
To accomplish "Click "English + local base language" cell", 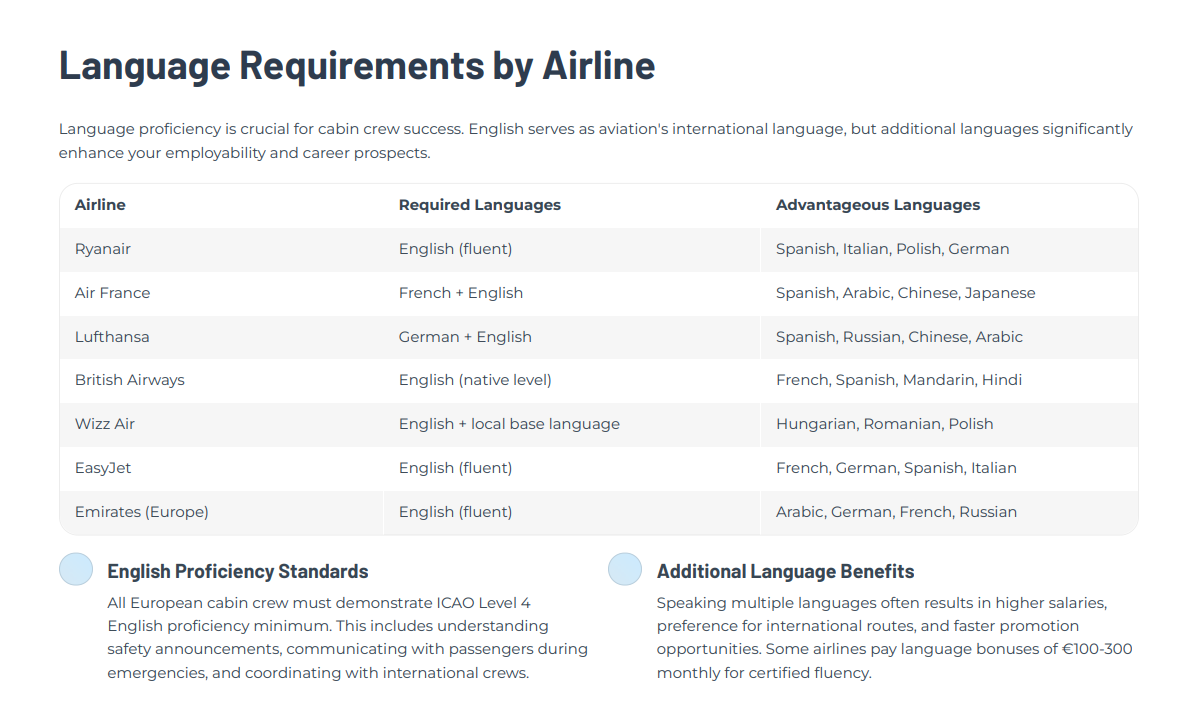I will click(x=509, y=424).
